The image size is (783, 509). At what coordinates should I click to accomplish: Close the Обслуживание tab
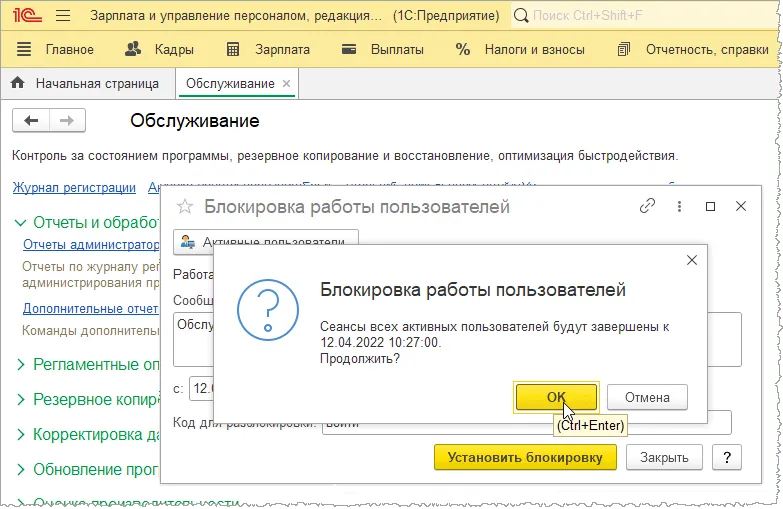[x=287, y=84]
